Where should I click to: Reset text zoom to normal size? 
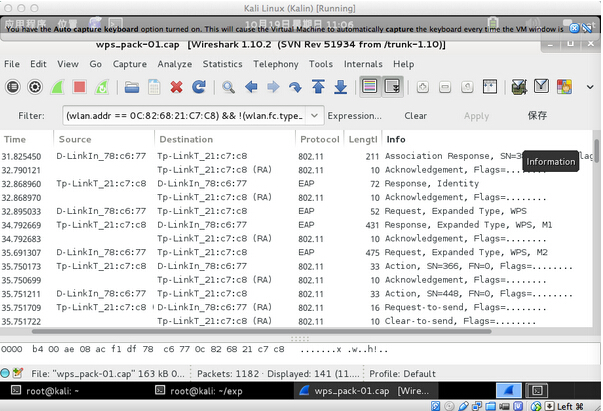click(x=467, y=87)
